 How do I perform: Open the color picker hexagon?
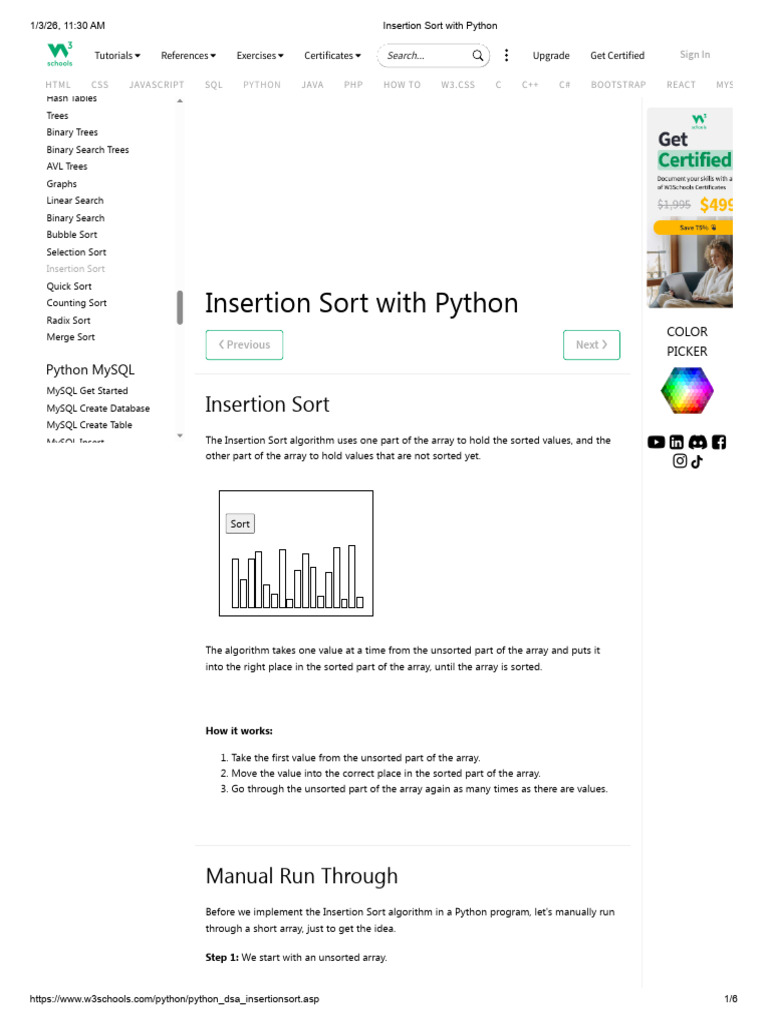687,391
